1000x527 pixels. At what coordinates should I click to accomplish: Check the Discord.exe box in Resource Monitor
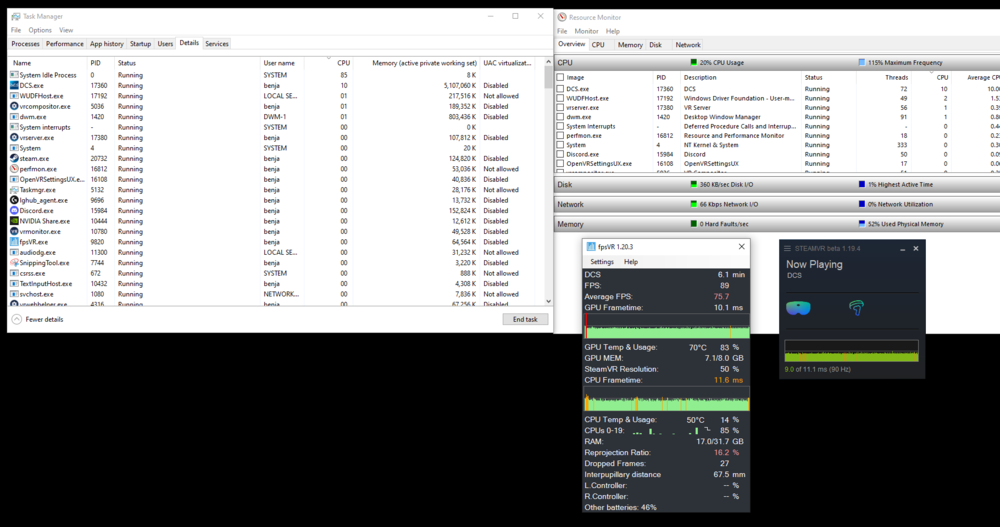[x=560, y=154]
